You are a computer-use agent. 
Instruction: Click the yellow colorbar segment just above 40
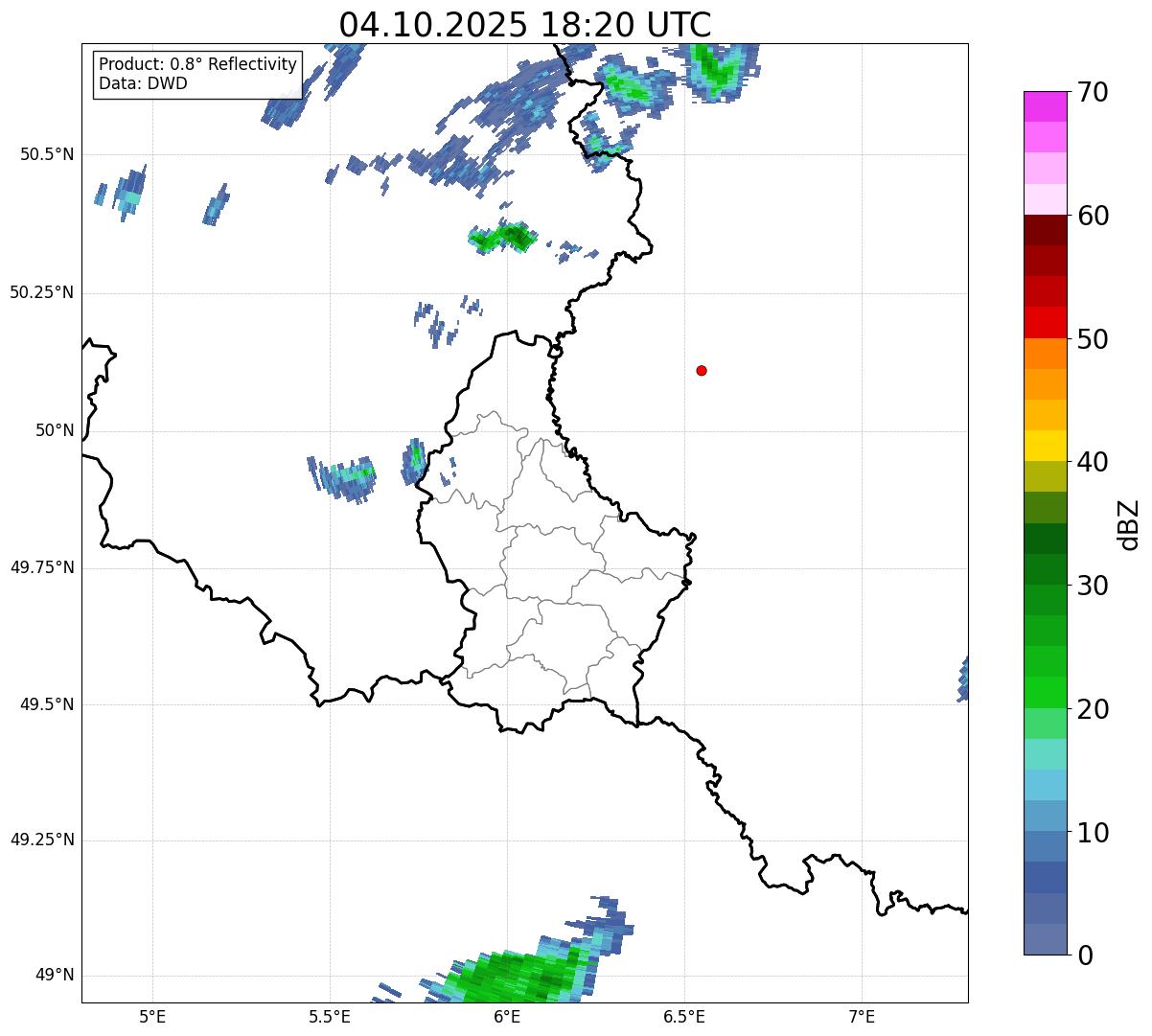1045,446
